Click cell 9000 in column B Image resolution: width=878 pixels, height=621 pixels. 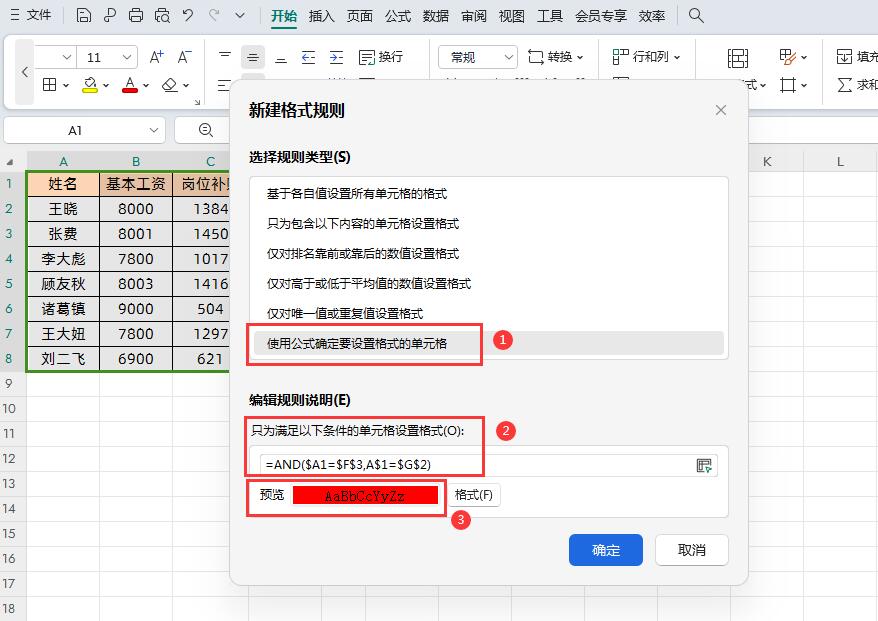[136, 309]
